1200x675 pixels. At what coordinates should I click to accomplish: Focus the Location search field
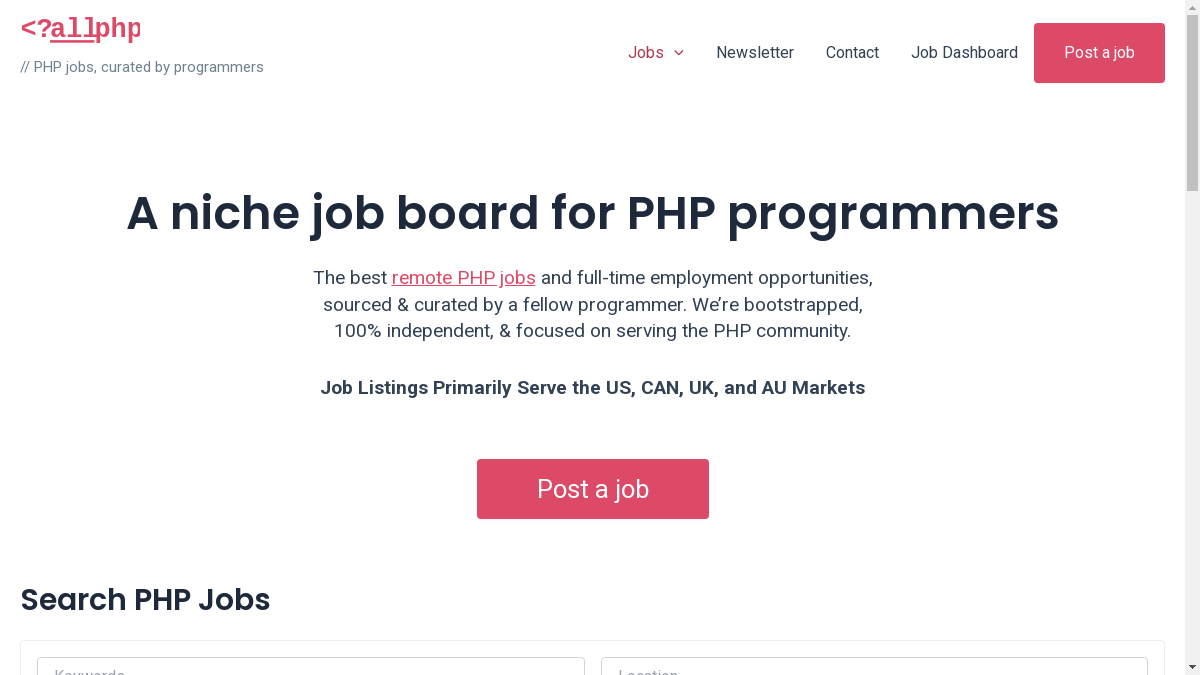click(x=874, y=668)
